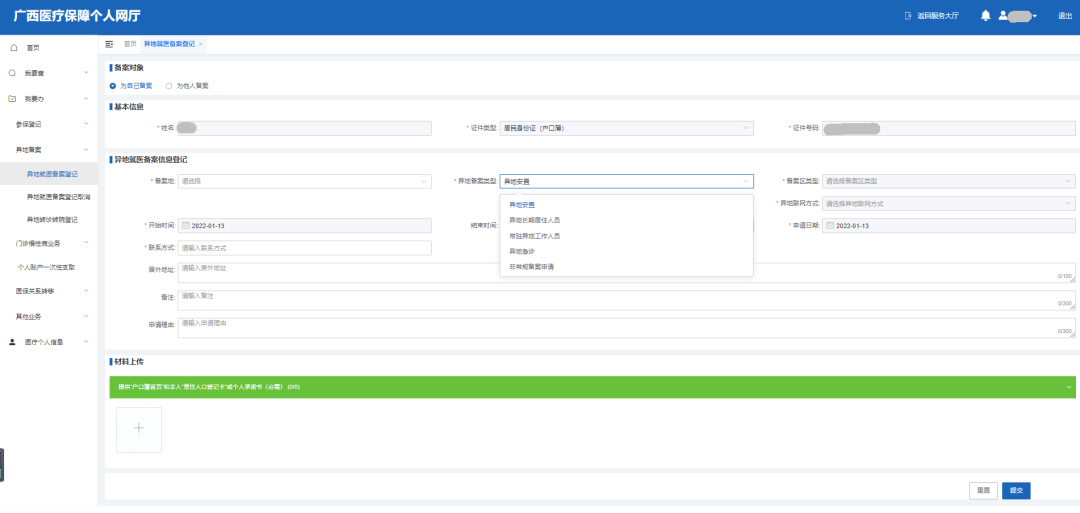Viewport: 1080px width, 513px height.
Task: Click the 返回服务大厅 link
Action: pos(931,16)
